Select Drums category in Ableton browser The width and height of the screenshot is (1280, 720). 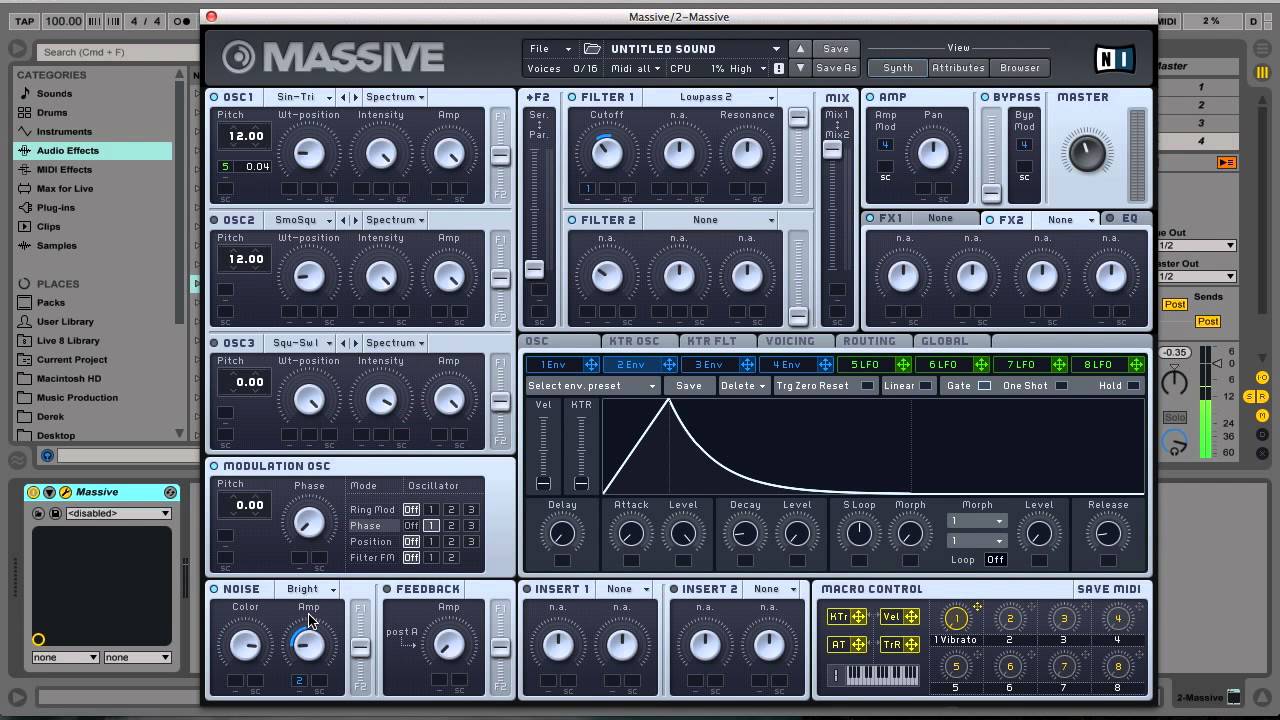pyautogui.click(x=52, y=112)
